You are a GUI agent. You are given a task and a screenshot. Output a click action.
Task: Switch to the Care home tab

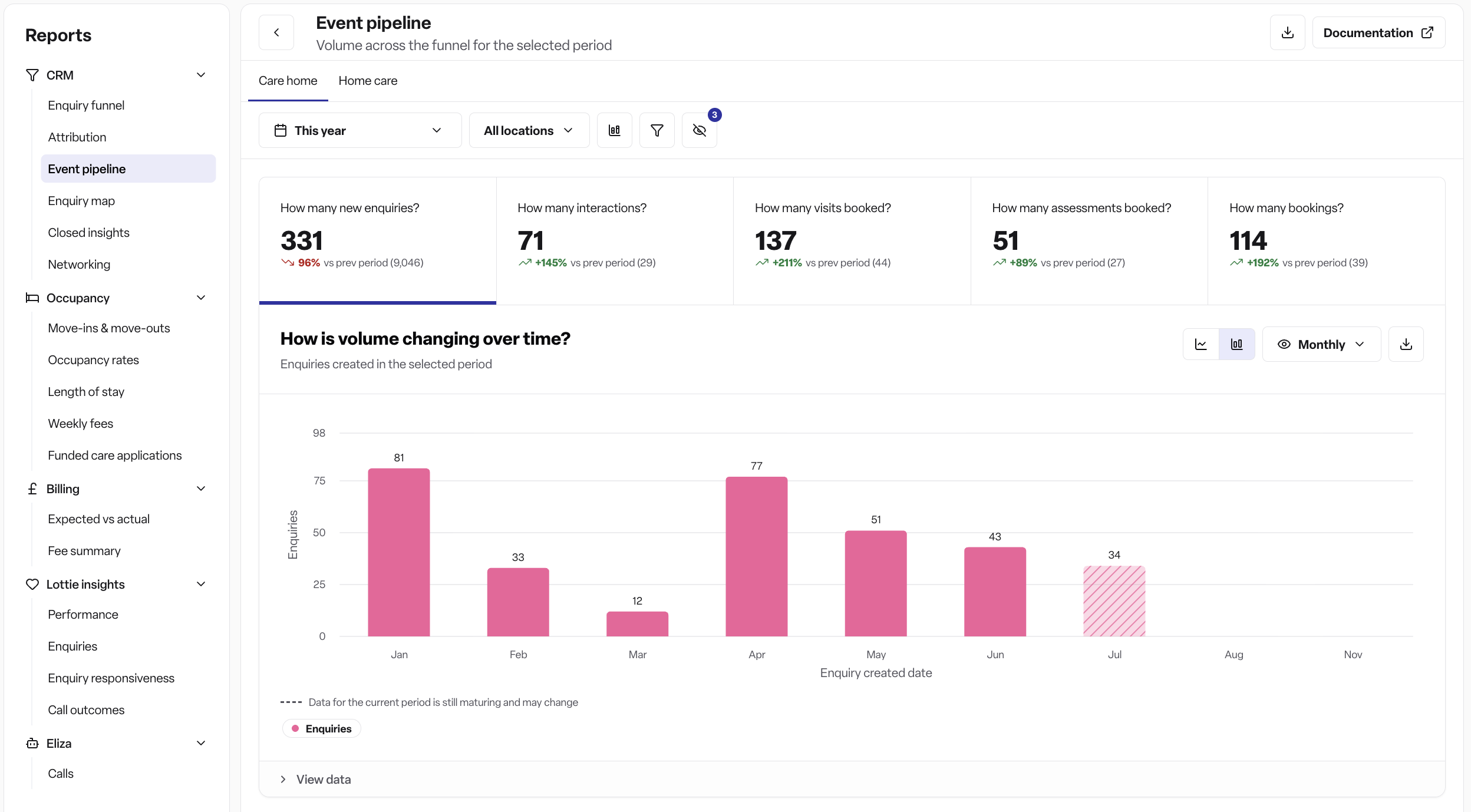click(288, 81)
